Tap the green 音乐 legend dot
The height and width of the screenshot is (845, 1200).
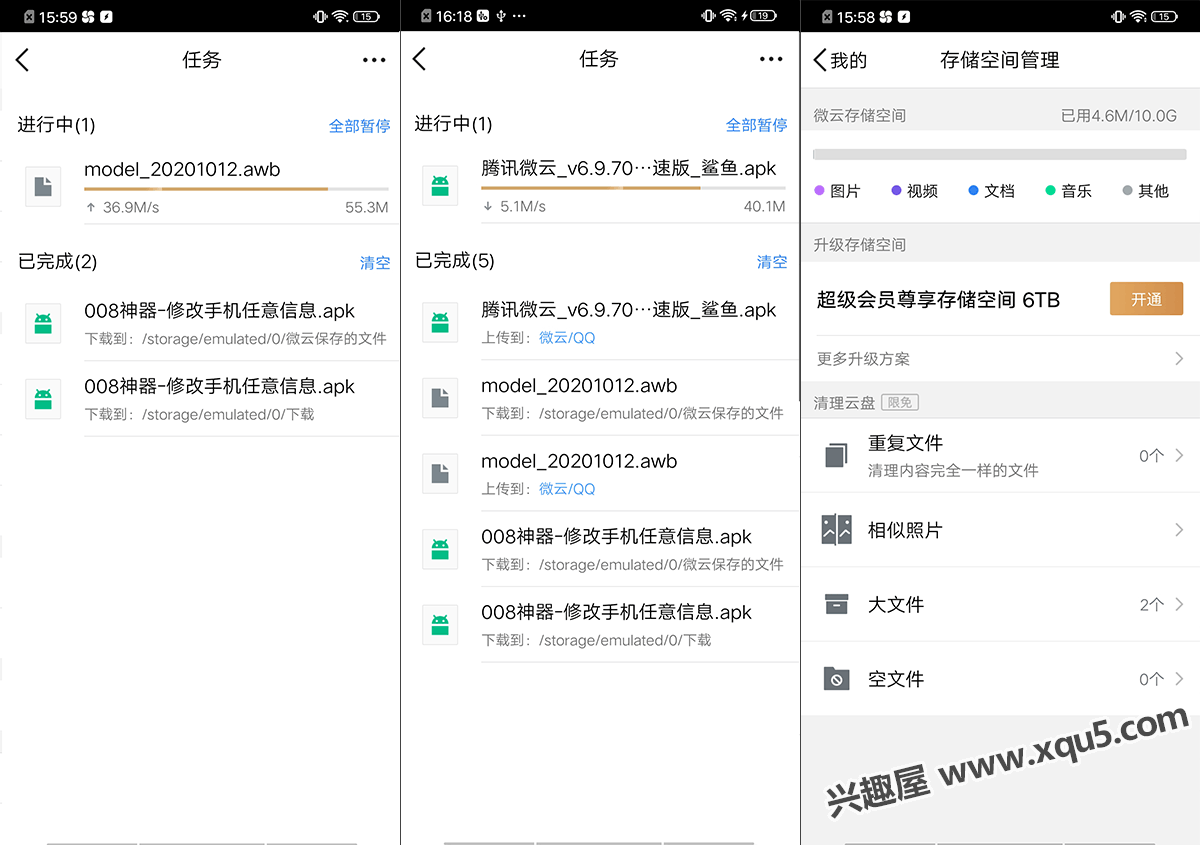pos(1050,190)
